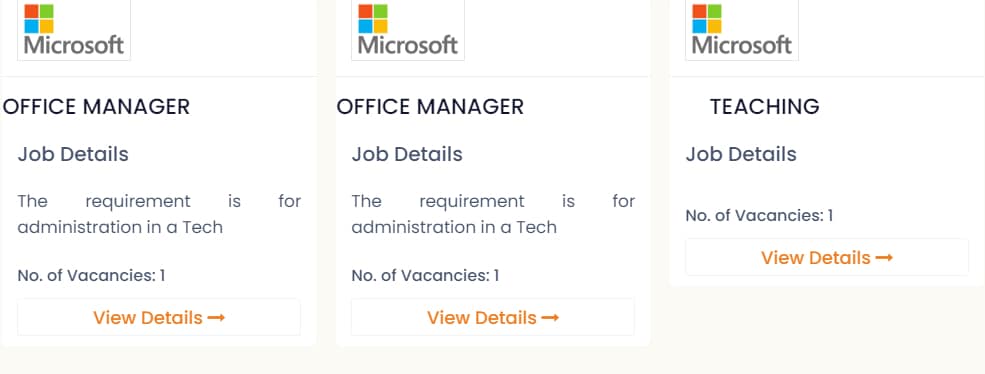Select the second OFFICE MANAGER job title
Viewport: 985px width, 374px height.
click(430, 107)
